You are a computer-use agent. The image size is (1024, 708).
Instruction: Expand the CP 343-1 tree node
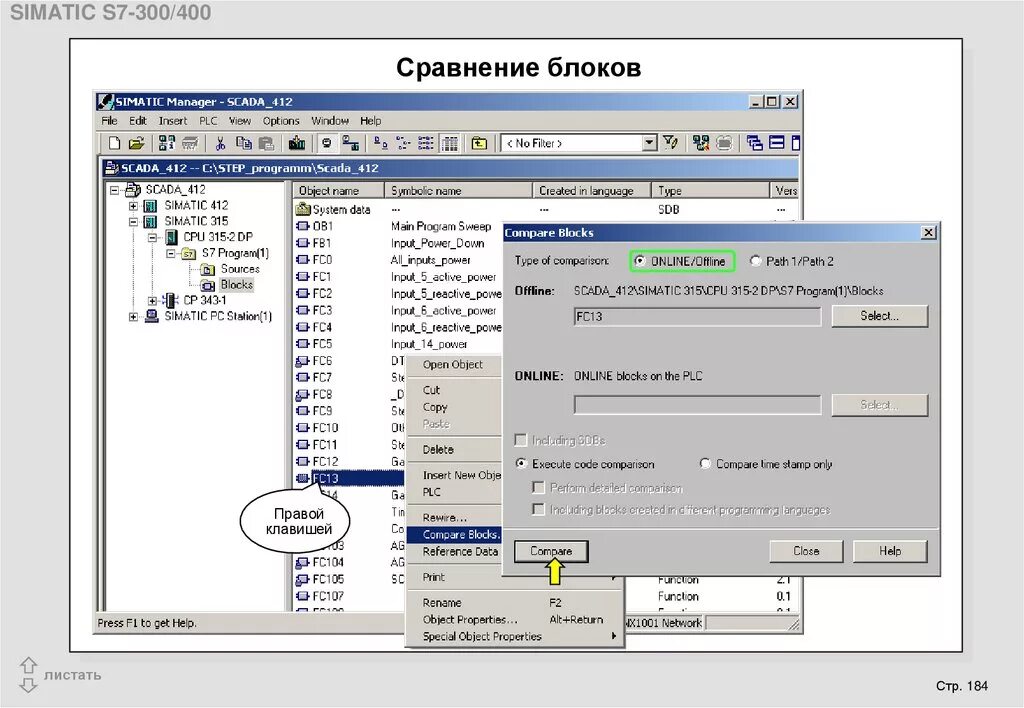152,301
